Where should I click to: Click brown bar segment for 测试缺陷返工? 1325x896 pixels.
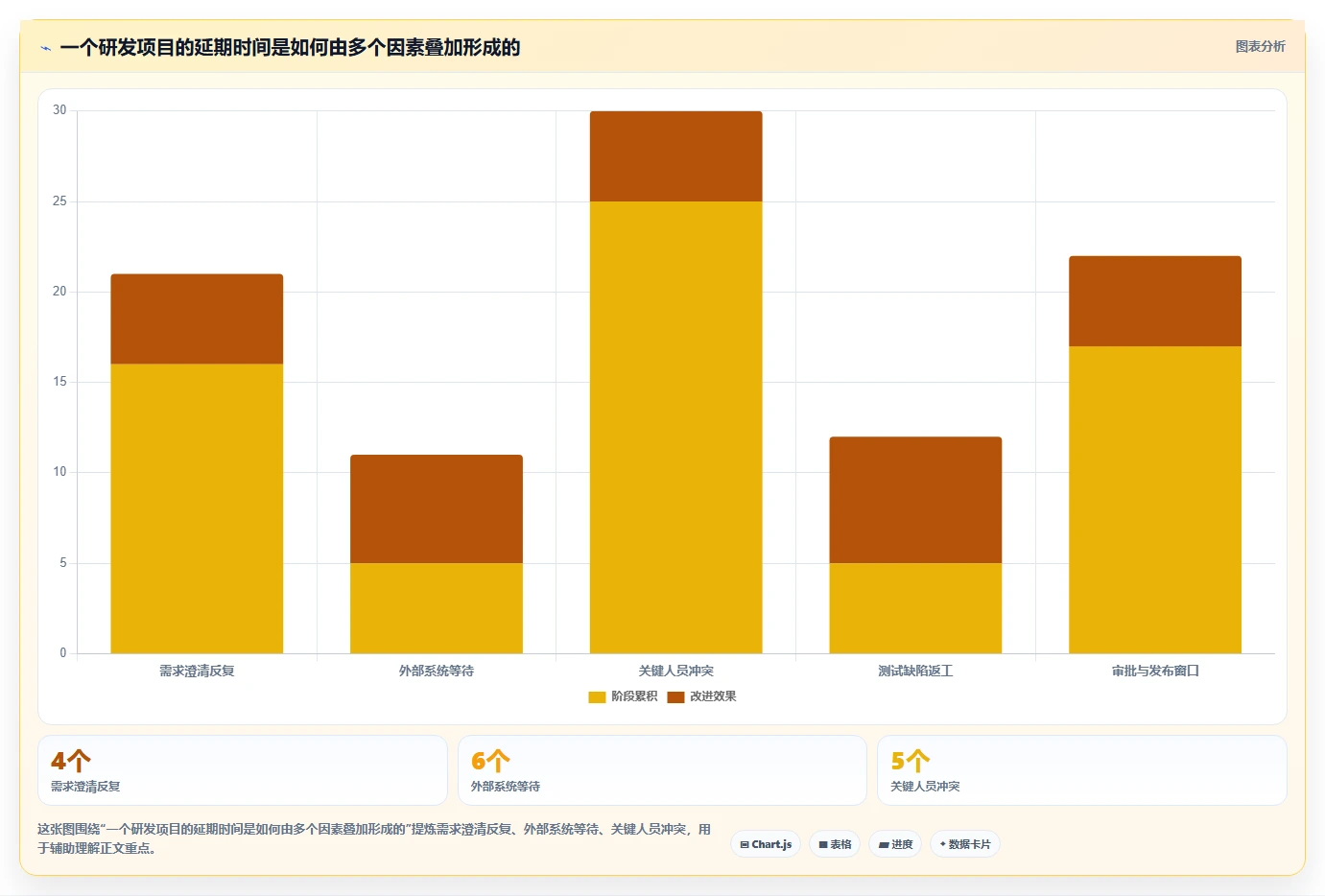(x=915, y=500)
